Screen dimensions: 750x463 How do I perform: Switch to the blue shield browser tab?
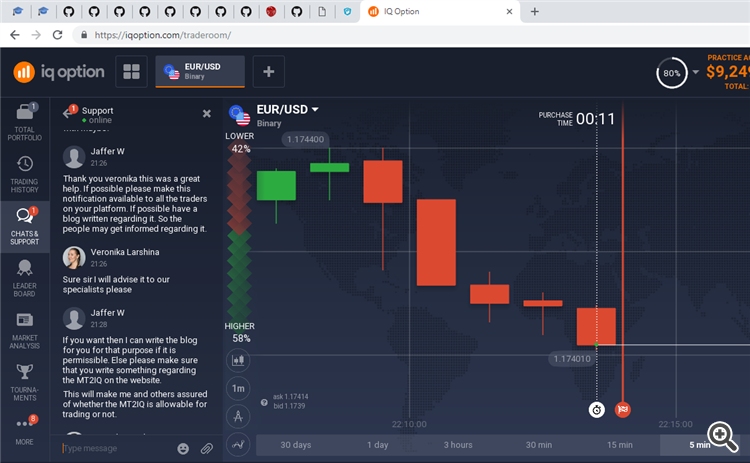tap(347, 11)
